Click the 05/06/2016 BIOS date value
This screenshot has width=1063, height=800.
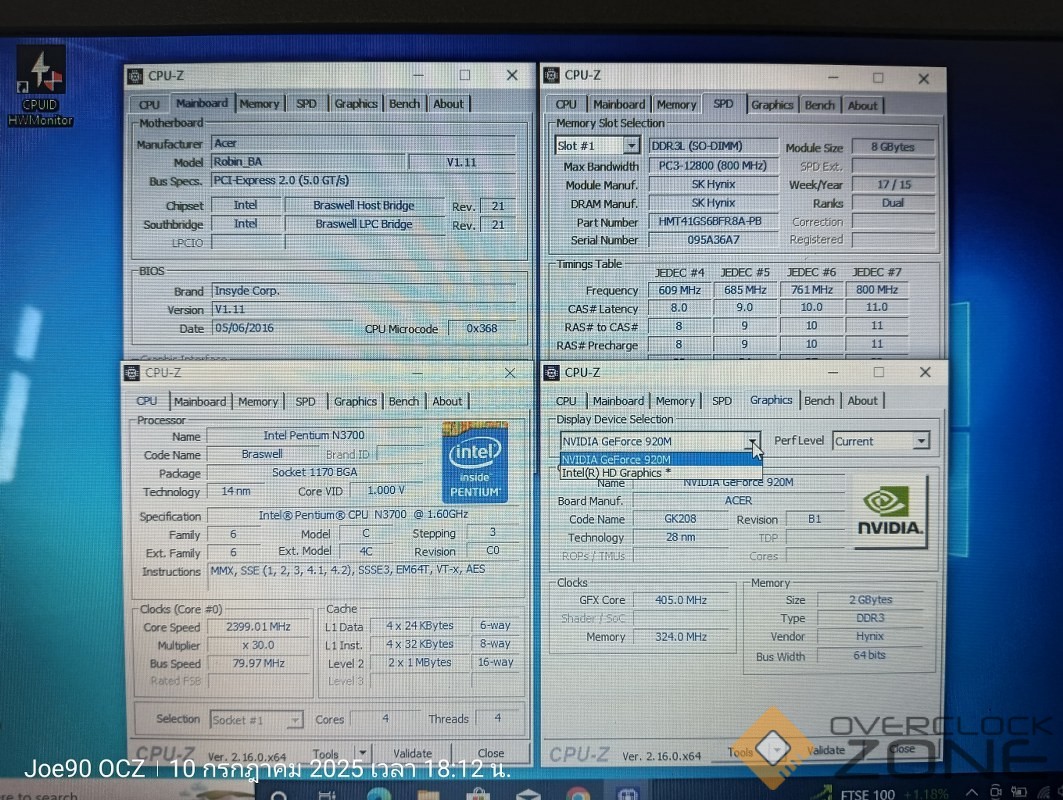click(x=281, y=328)
